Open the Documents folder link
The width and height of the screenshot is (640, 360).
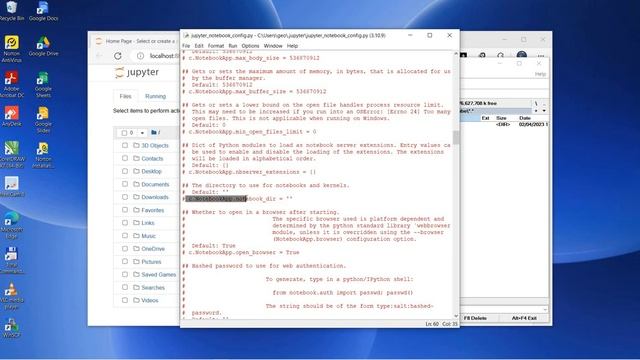coord(155,184)
